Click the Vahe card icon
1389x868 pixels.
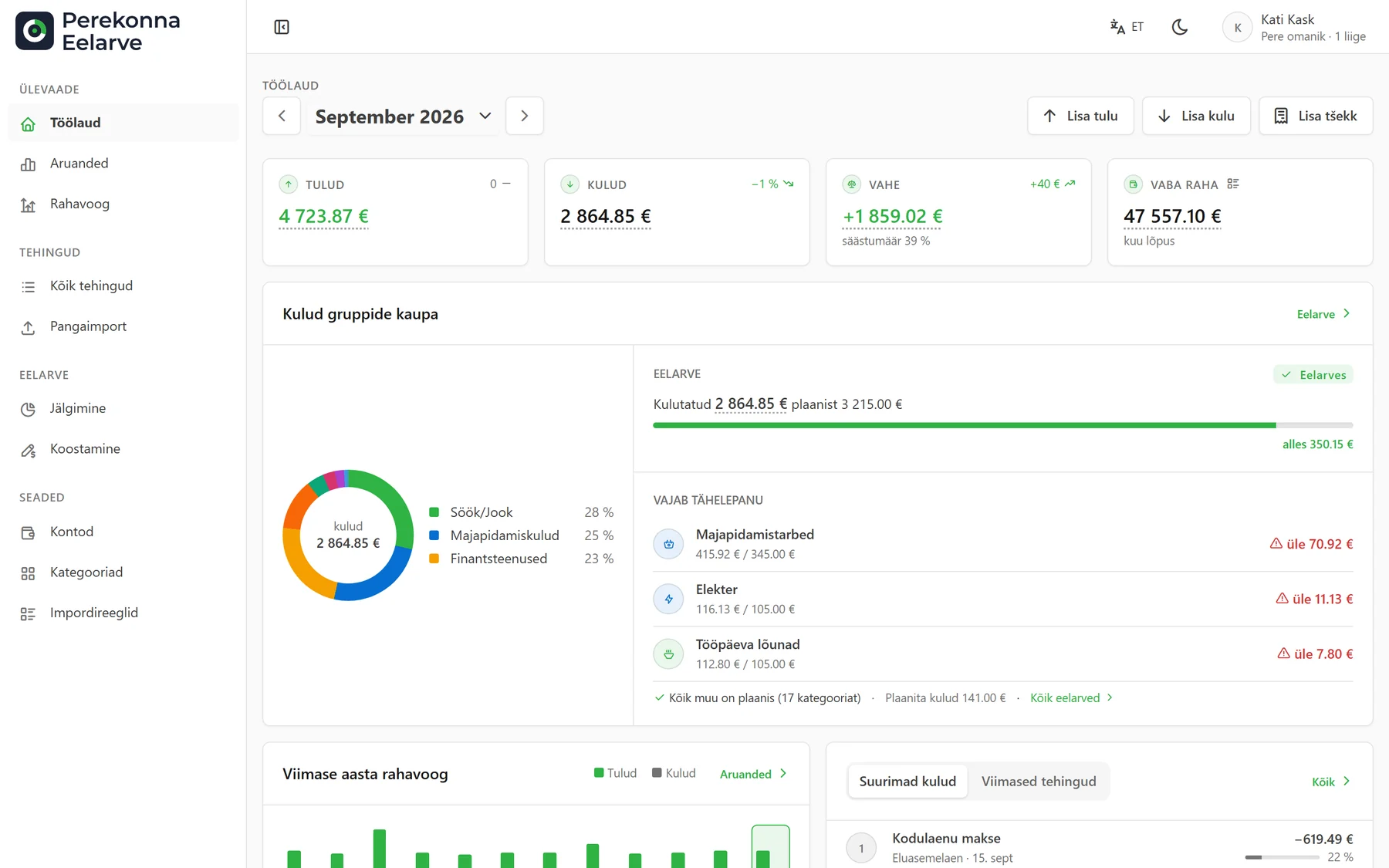click(851, 184)
